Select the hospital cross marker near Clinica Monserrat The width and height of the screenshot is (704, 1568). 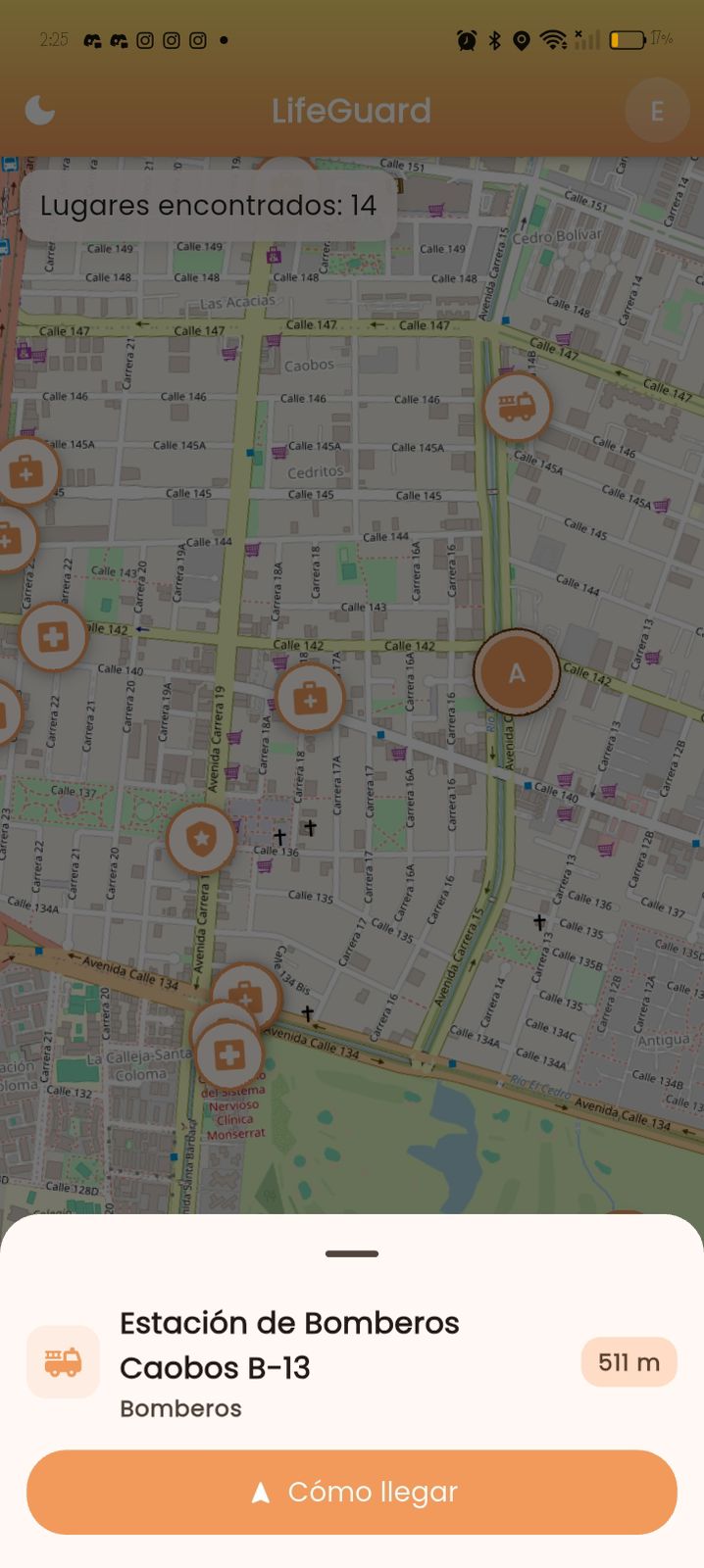pyautogui.click(x=229, y=1055)
